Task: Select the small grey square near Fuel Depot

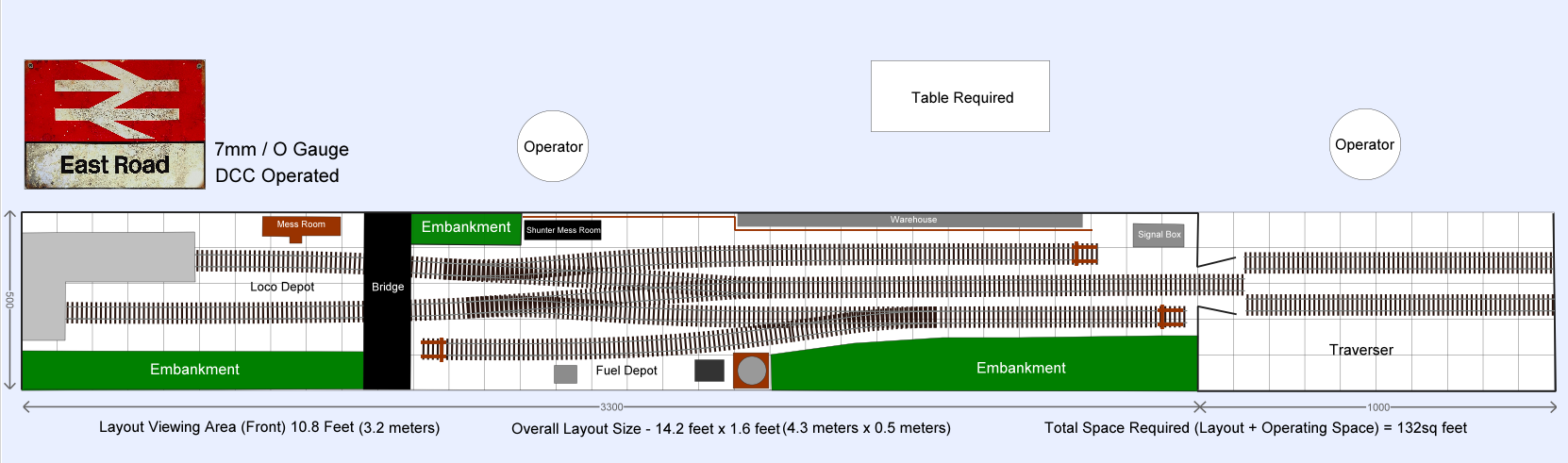Action: coord(565,374)
